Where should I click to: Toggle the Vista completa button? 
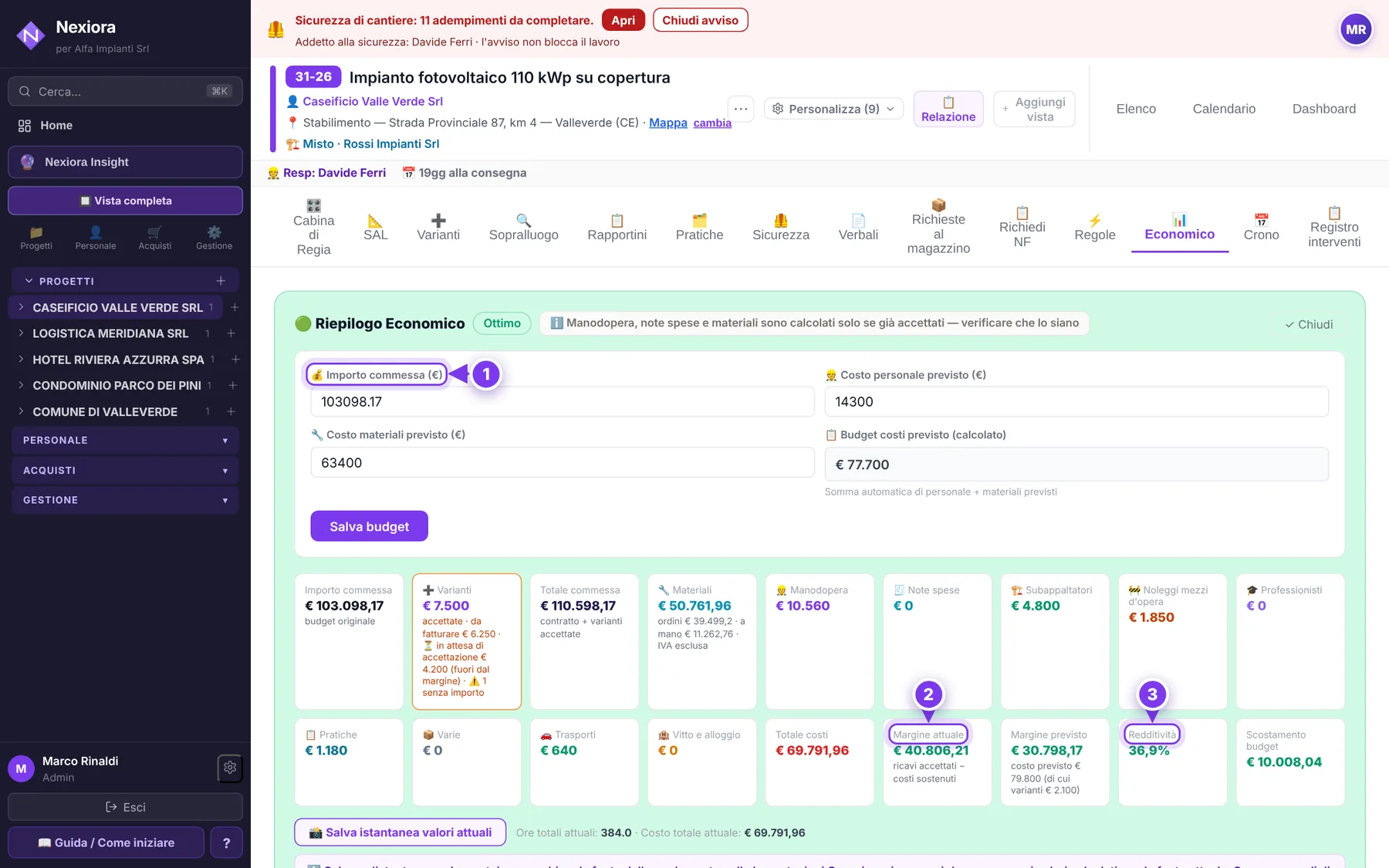point(125,201)
